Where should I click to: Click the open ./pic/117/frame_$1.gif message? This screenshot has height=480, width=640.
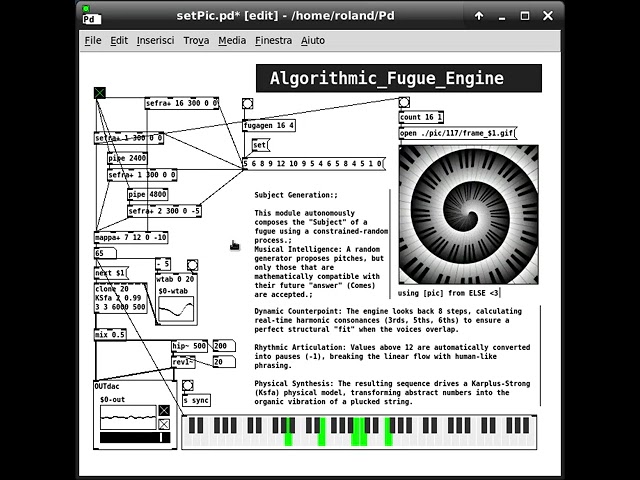tap(458, 133)
